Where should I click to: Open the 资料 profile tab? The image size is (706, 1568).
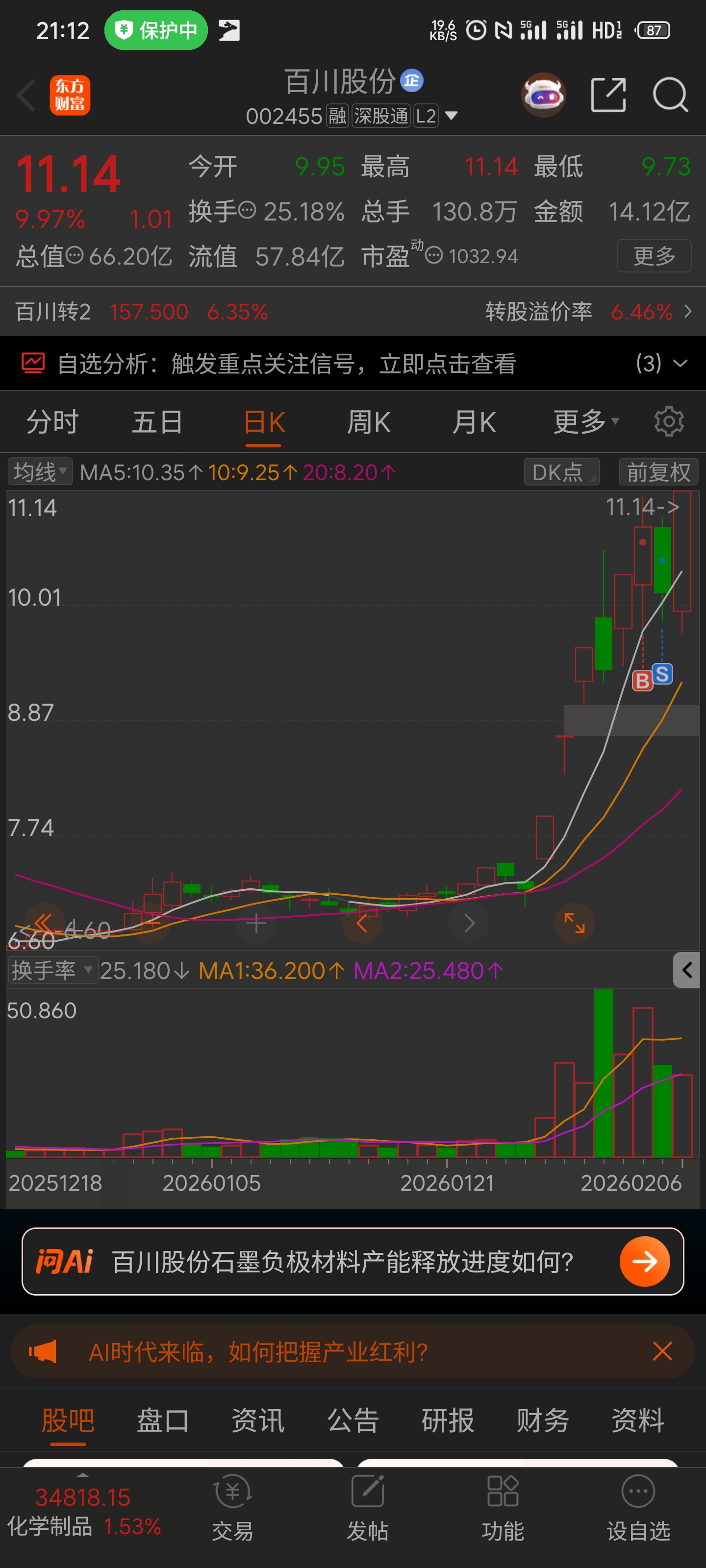[638, 1420]
